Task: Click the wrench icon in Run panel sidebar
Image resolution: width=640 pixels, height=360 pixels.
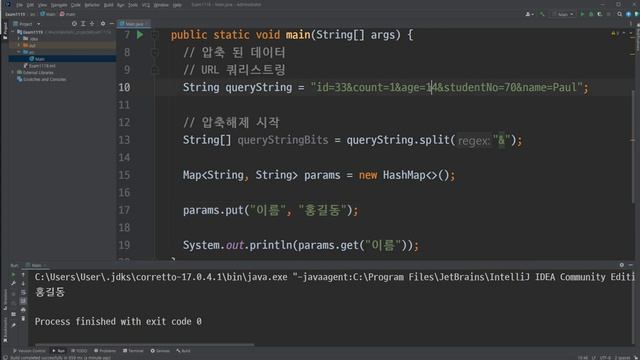Action: point(13,284)
